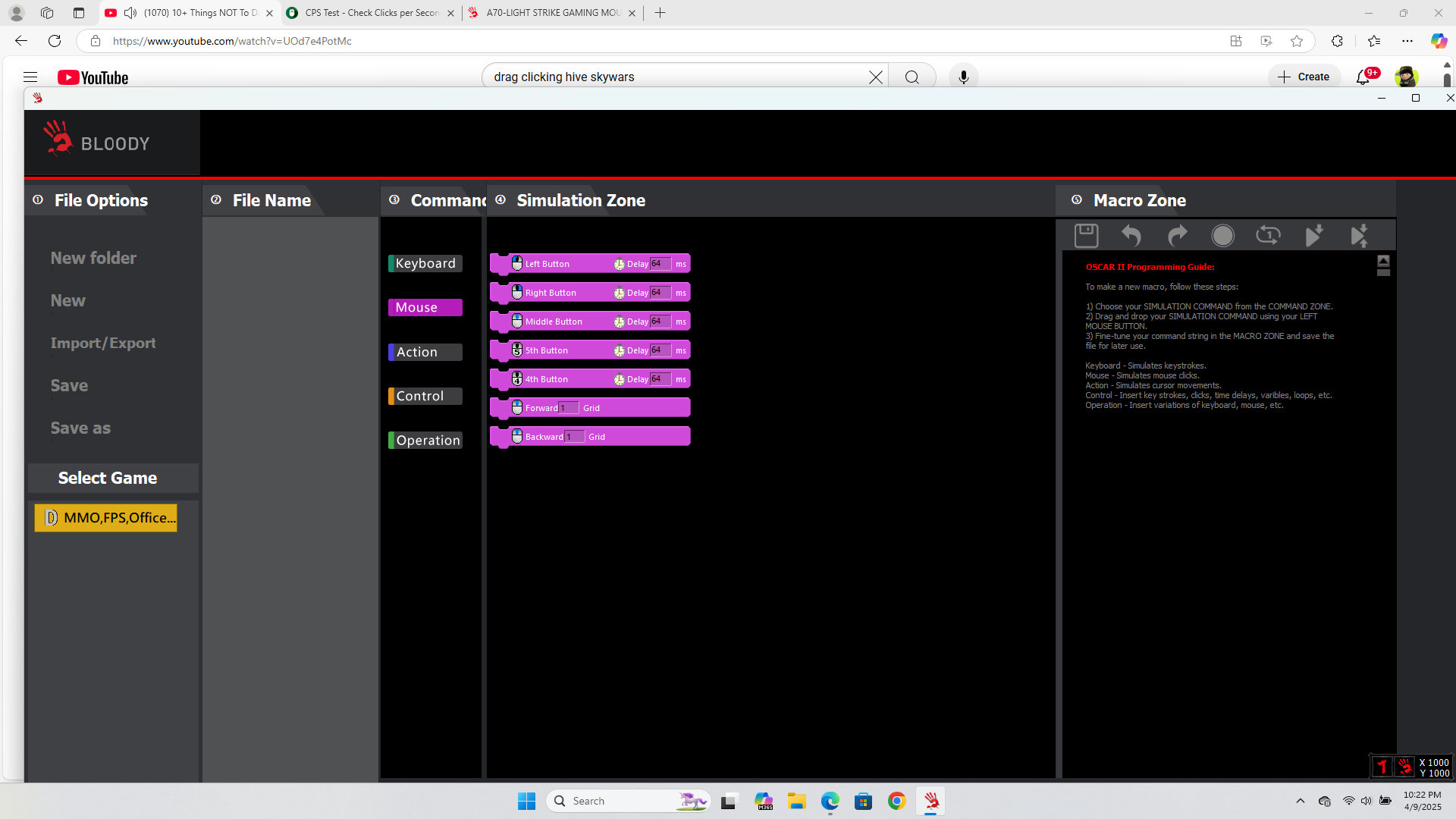Click the clock icon on Left Button row
Screen dimensions: 1456x819
click(620, 265)
